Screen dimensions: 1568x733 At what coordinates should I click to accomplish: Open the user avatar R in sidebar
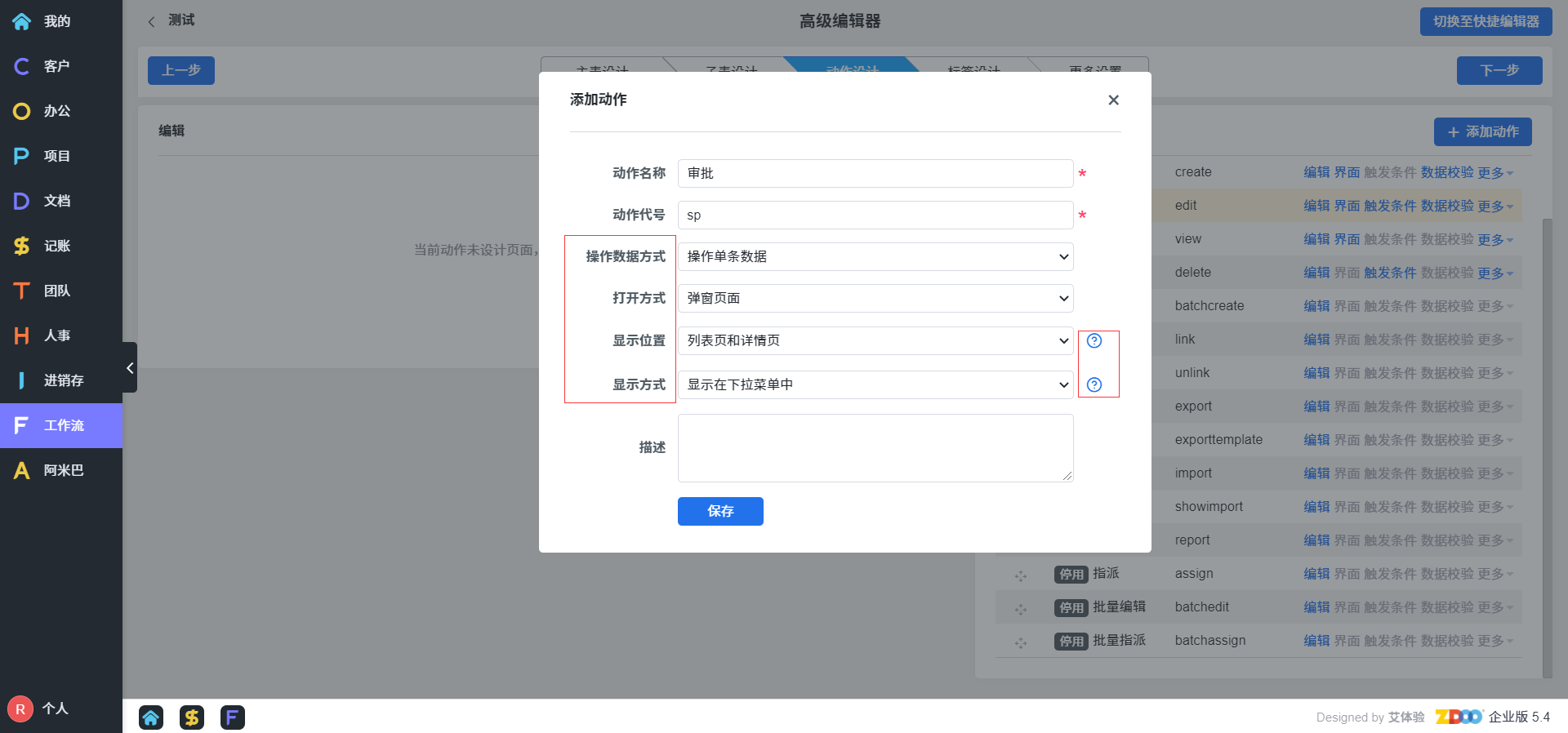[x=20, y=709]
